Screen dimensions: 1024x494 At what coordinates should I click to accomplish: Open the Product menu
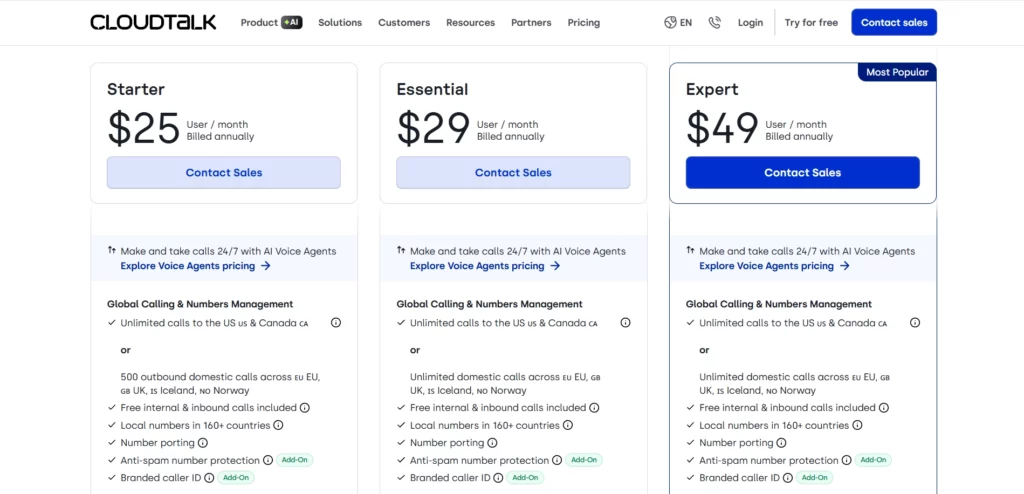[x=259, y=22]
